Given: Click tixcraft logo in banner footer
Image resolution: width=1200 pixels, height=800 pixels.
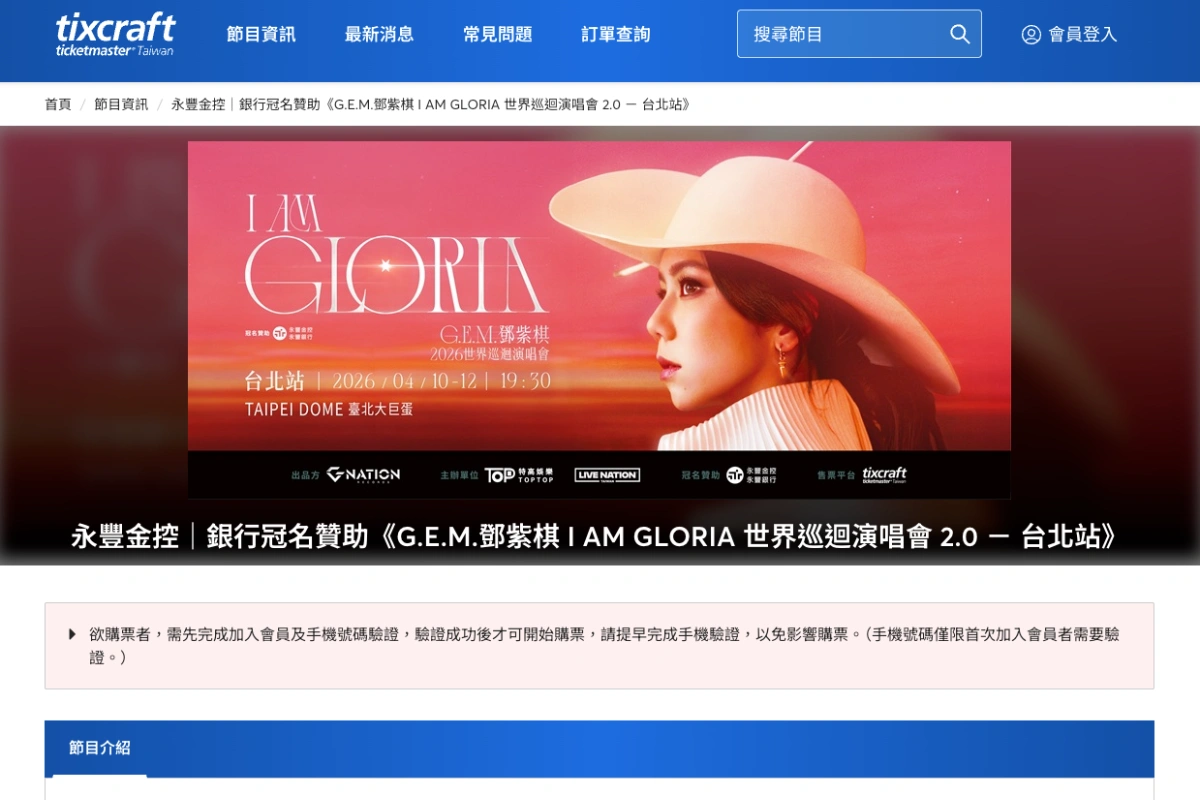Looking at the screenshot, I should click(884, 475).
